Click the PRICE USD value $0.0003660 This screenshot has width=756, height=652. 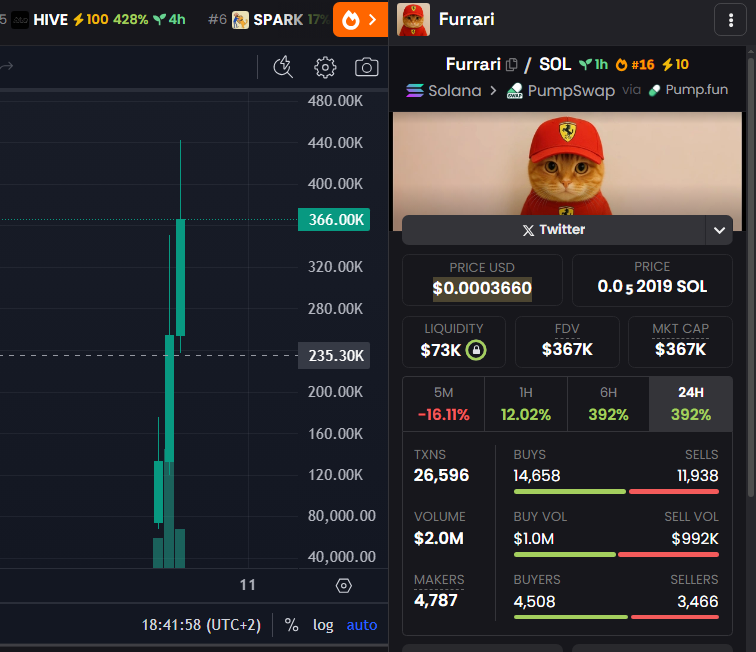coord(482,288)
